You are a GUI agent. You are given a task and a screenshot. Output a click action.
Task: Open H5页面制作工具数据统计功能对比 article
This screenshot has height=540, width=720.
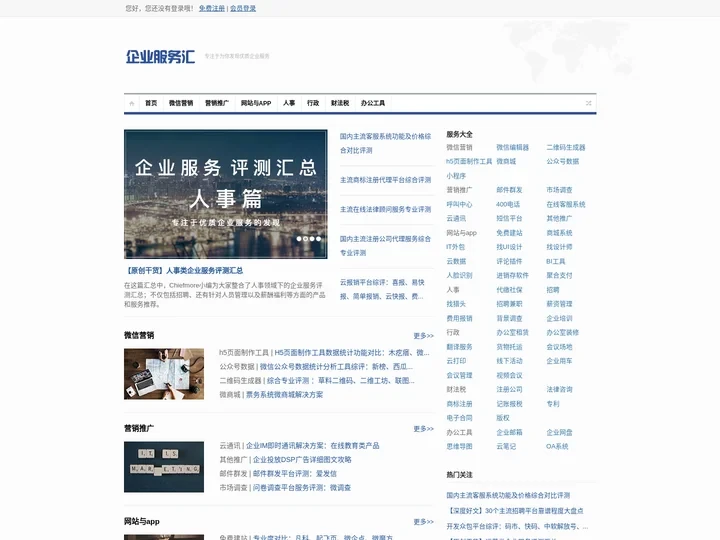(x=352, y=353)
